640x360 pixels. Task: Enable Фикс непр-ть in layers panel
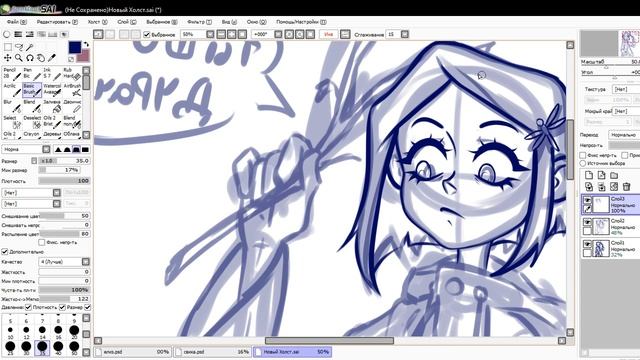click(583, 155)
